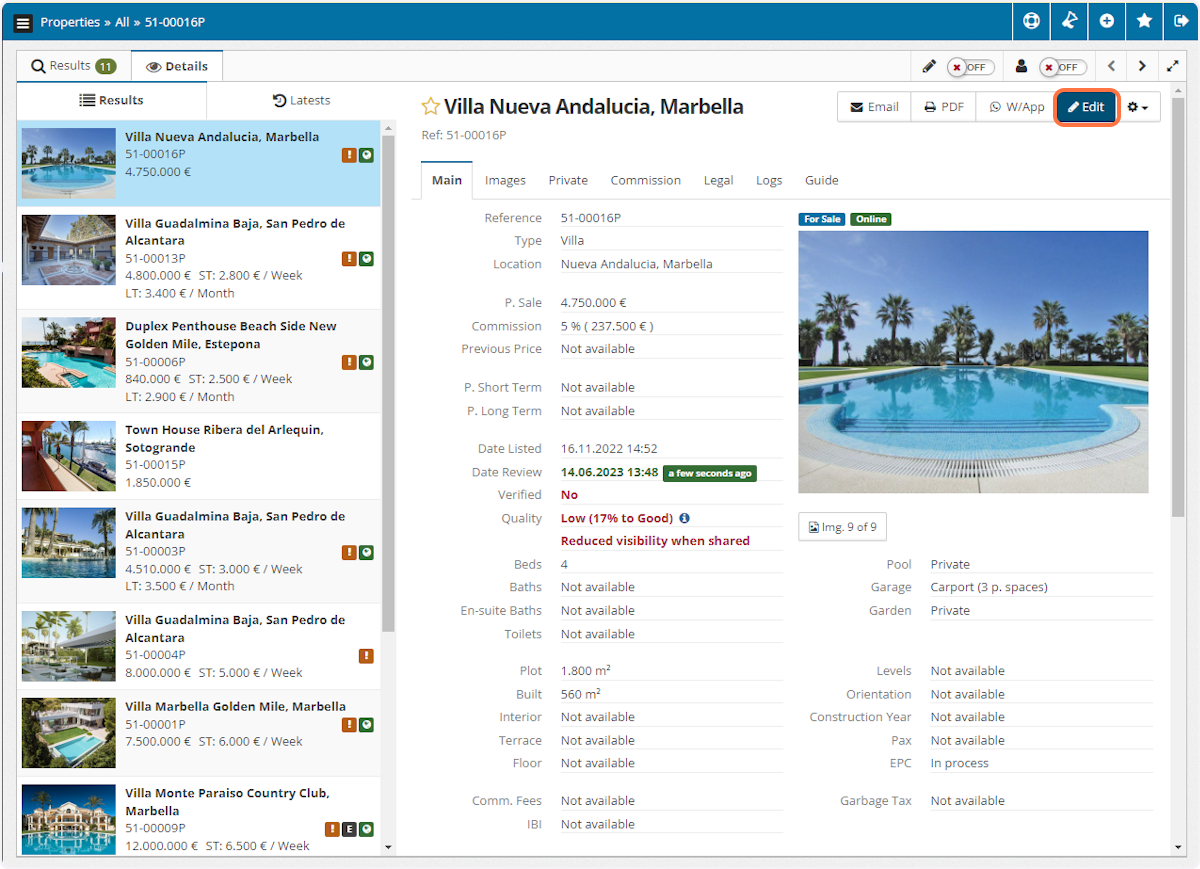Expand details panel to fullscreen
This screenshot has height=869, width=1200.
(x=1173, y=67)
